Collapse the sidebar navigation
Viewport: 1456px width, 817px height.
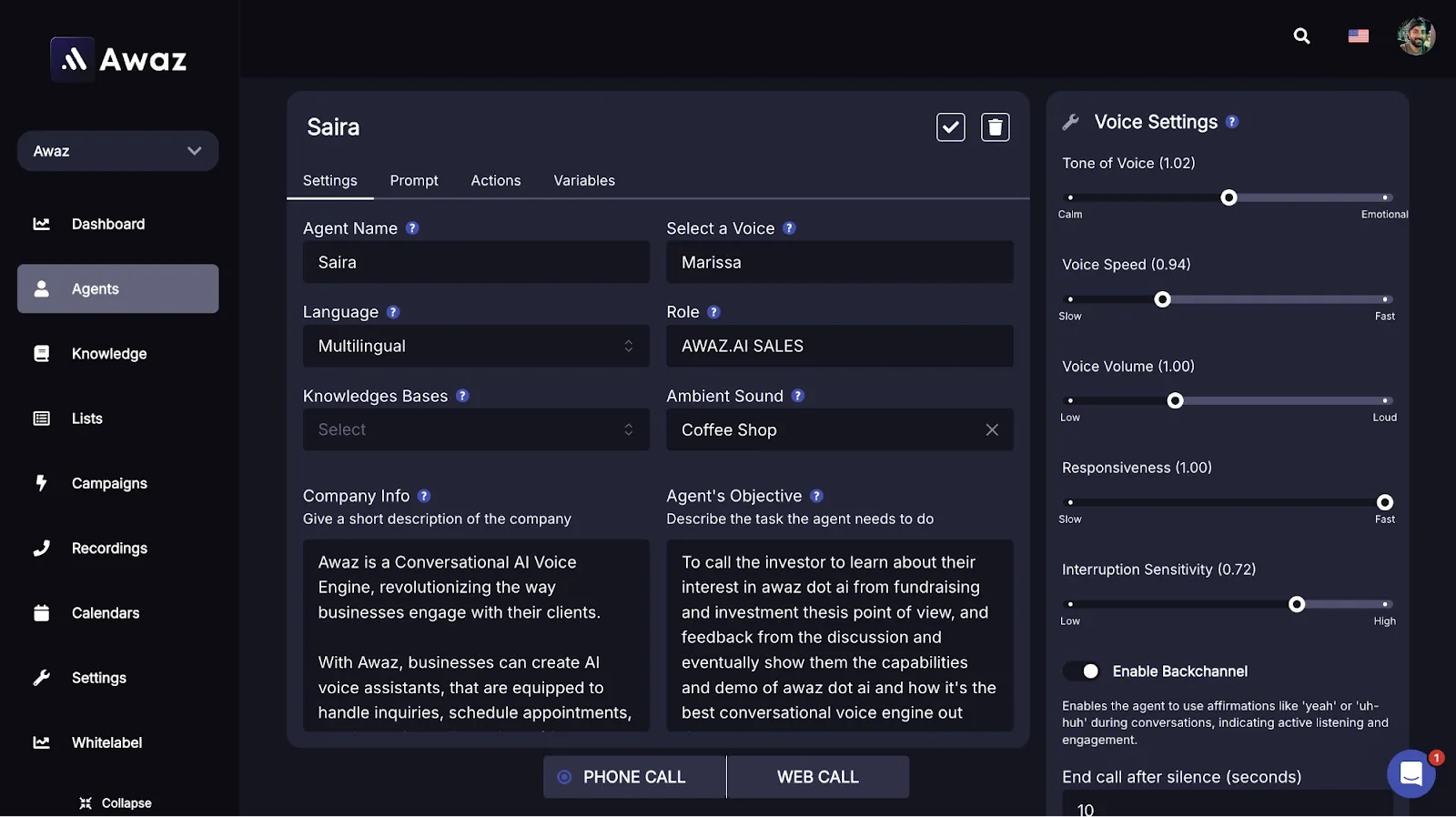(116, 803)
